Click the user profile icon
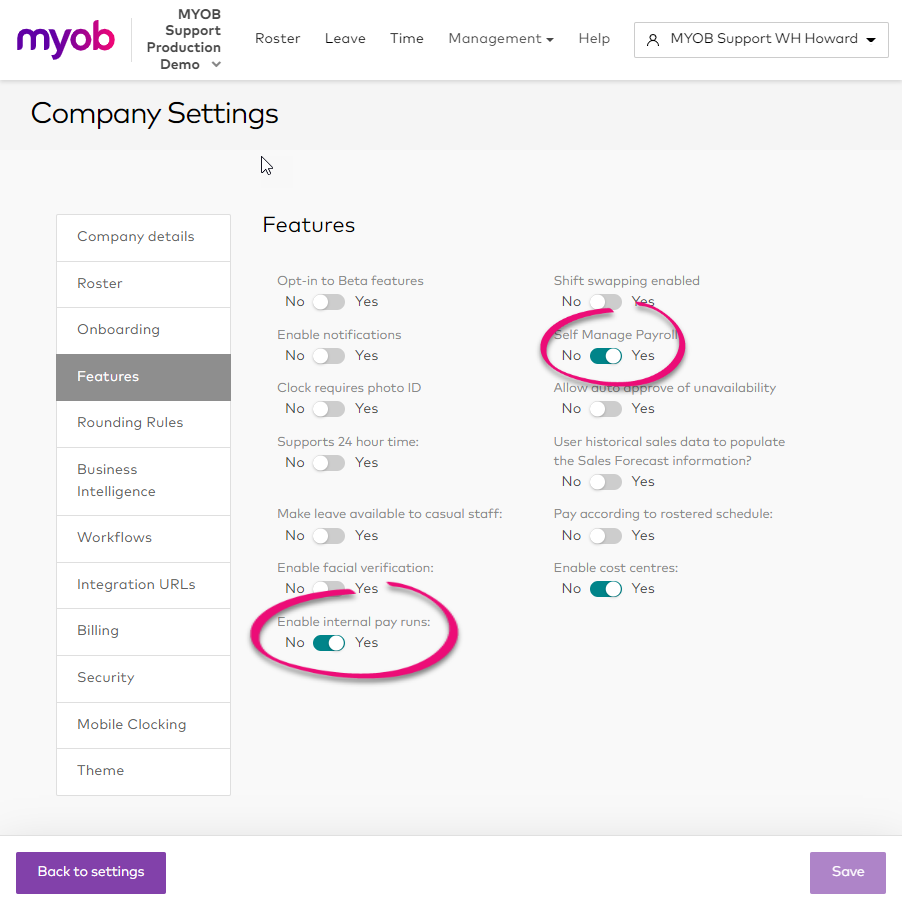This screenshot has width=902, height=910. (x=653, y=39)
